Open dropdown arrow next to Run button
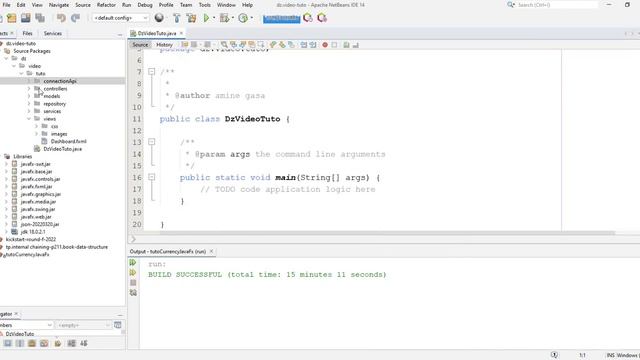 tap(214, 18)
